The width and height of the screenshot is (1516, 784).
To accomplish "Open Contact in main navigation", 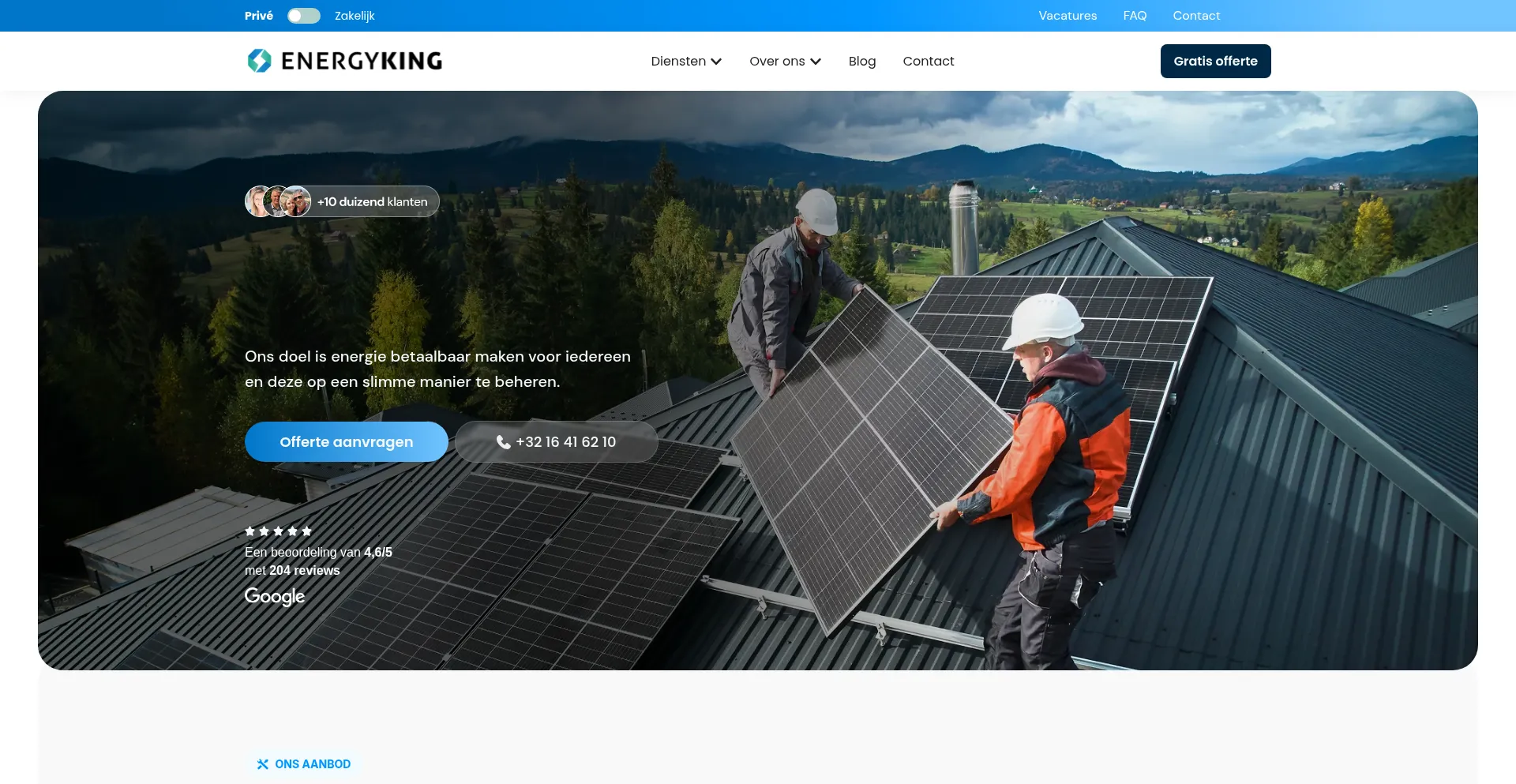I will [x=928, y=62].
